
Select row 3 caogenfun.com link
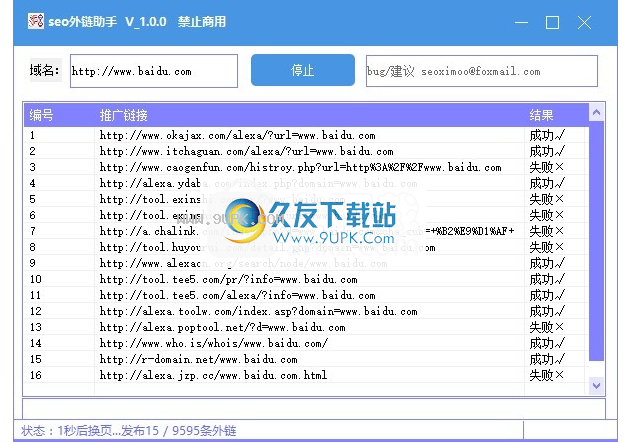(x=300, y=167)
